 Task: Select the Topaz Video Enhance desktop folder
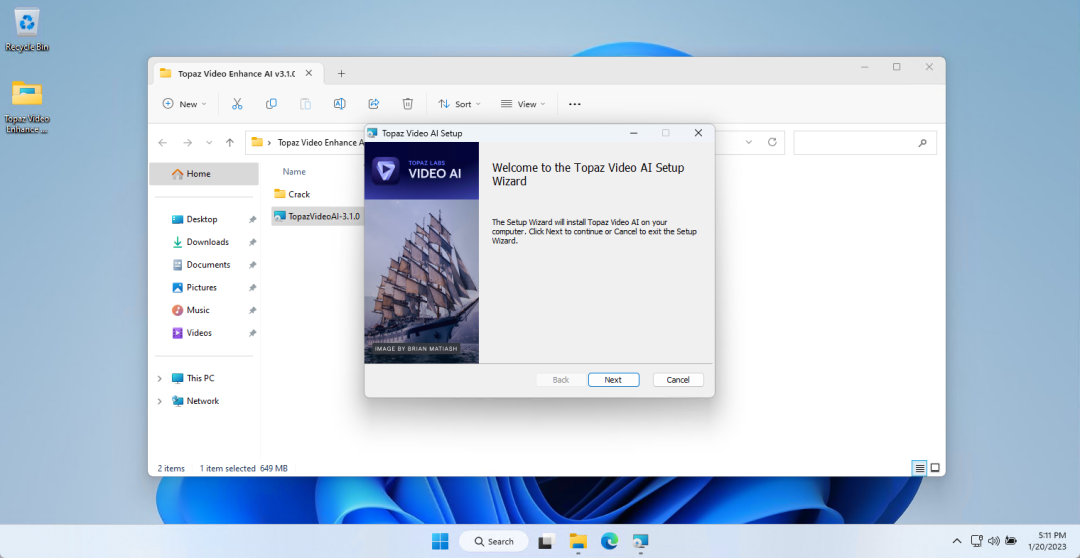27,107
